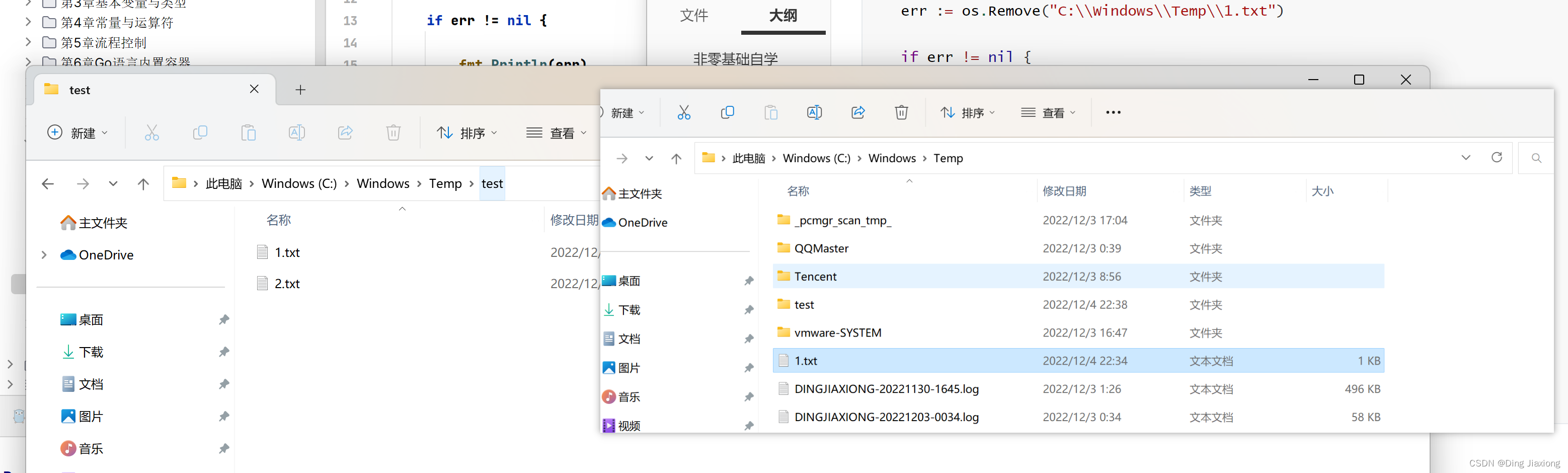Expand 第4章常量与运算符 folder in tree

click(x=28, y=22)
